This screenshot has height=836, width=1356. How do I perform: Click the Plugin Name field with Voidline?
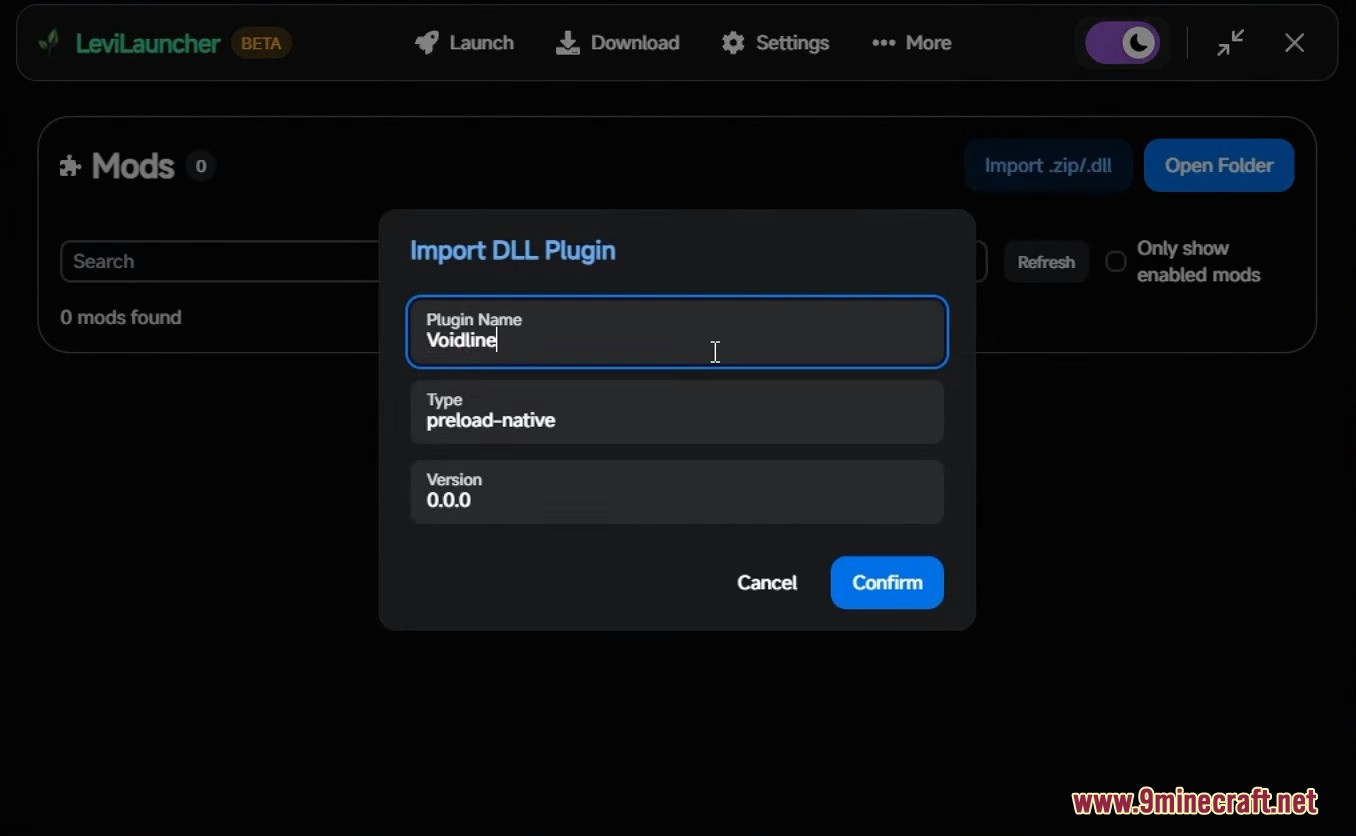(676, 332)
